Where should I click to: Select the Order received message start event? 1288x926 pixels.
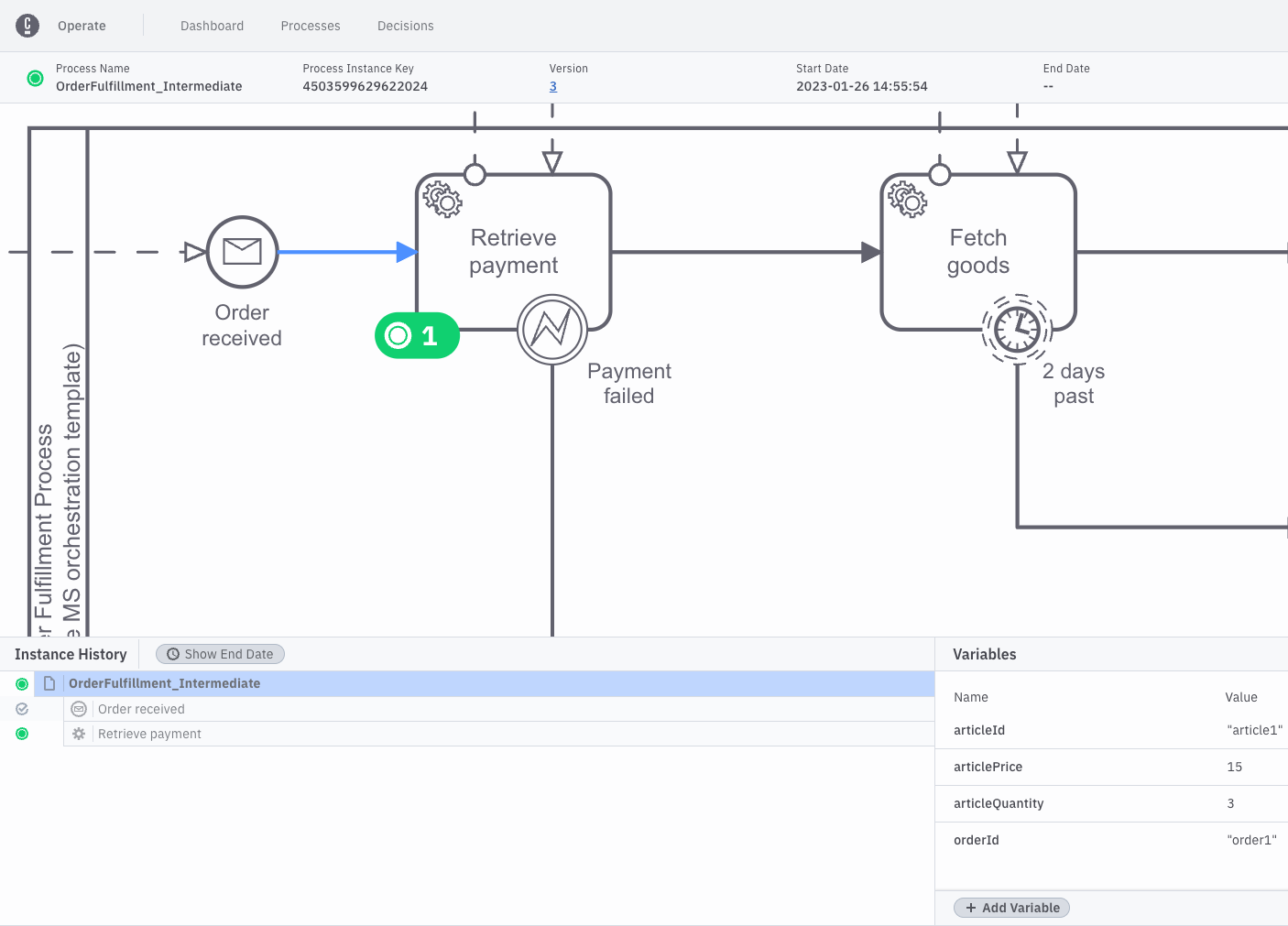point(242,252)
